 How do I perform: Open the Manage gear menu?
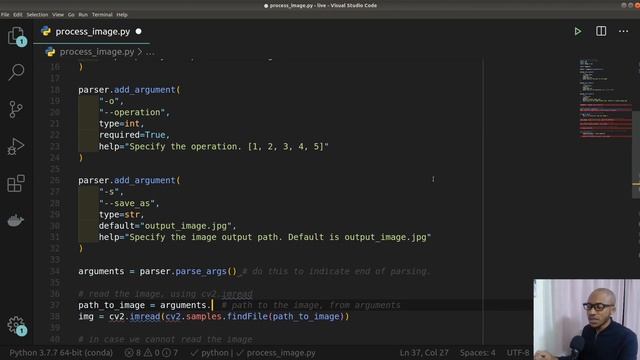[16, 325]
